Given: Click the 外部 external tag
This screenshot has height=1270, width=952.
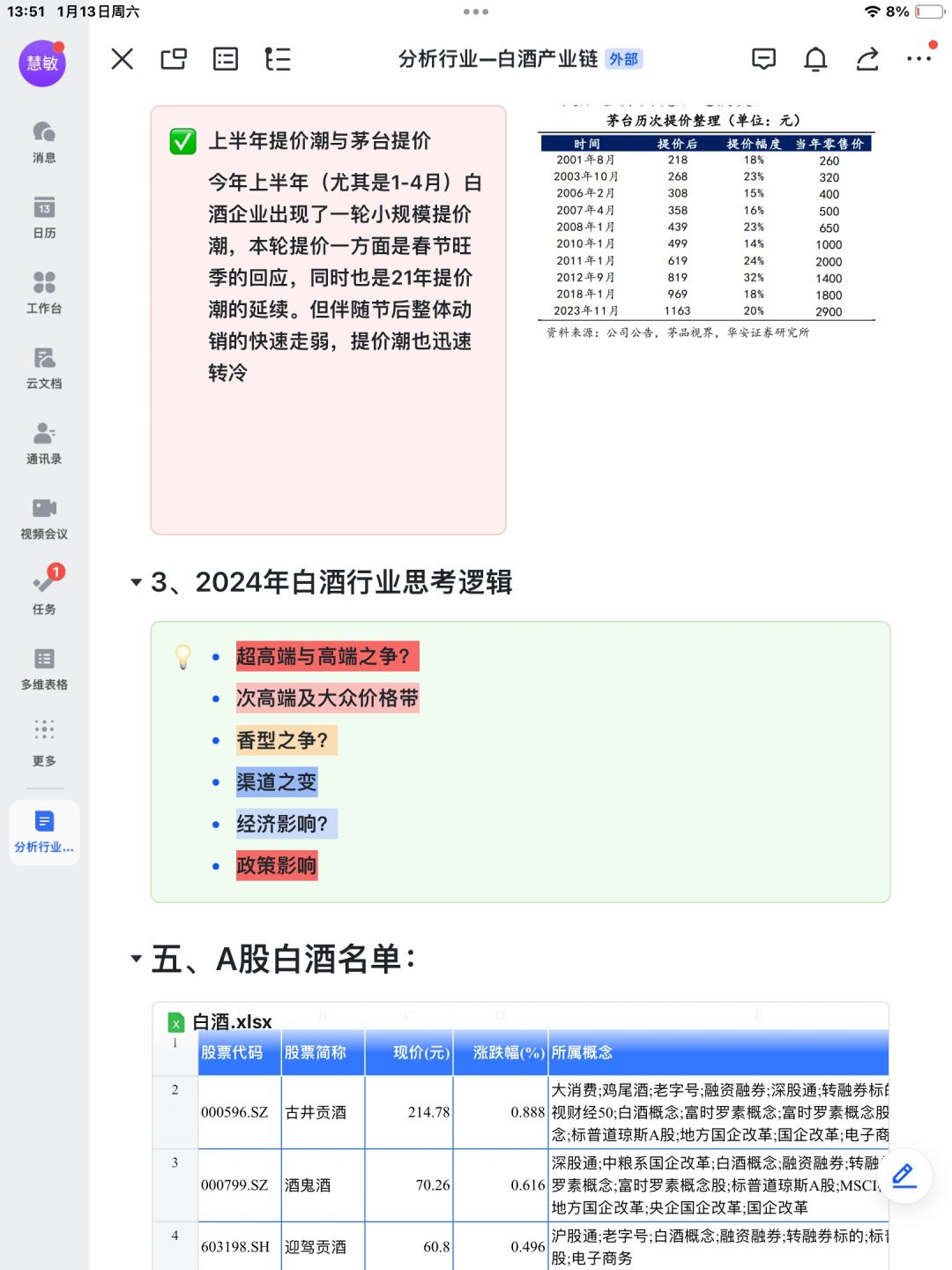Looking at the screenshot, I should [623, 59].
